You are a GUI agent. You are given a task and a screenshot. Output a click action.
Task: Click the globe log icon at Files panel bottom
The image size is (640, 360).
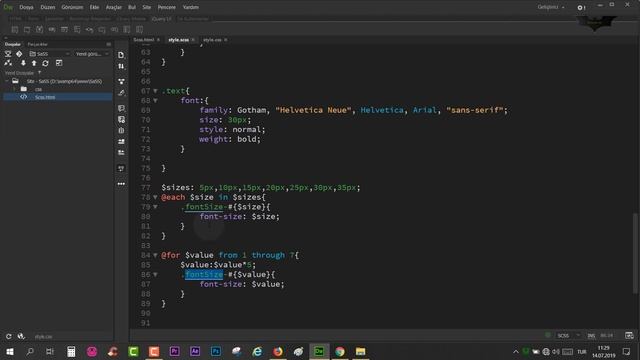tap(21, 337)
